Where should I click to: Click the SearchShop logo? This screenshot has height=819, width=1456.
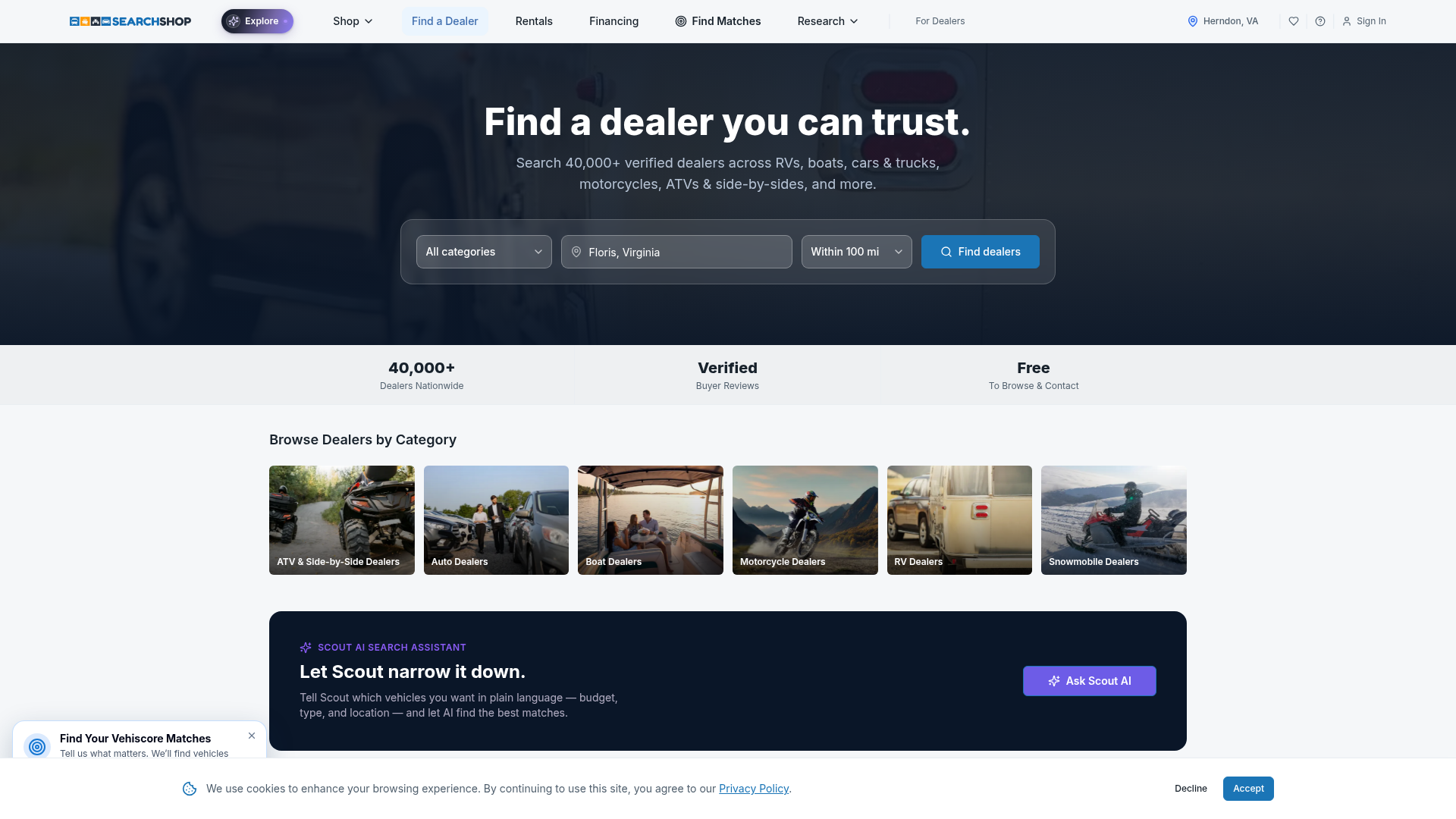coord(130,21)
